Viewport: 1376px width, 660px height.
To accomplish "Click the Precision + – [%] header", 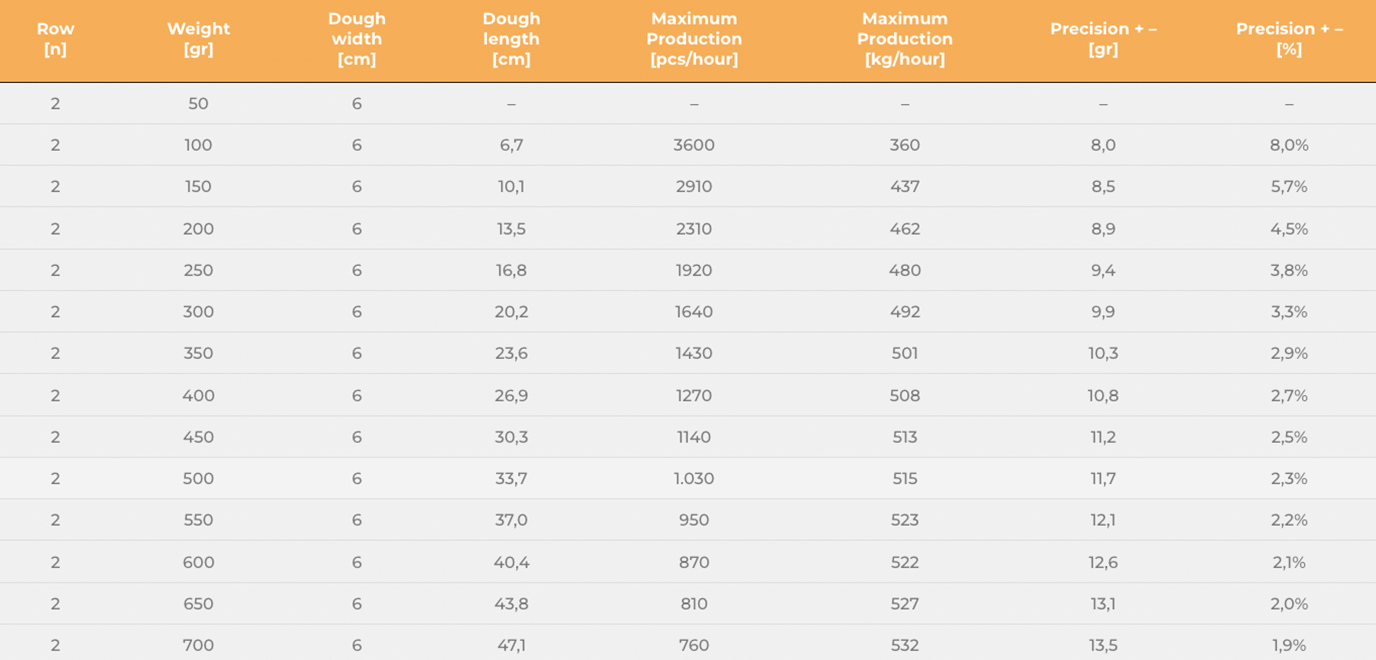I will tap(1289, 39).
